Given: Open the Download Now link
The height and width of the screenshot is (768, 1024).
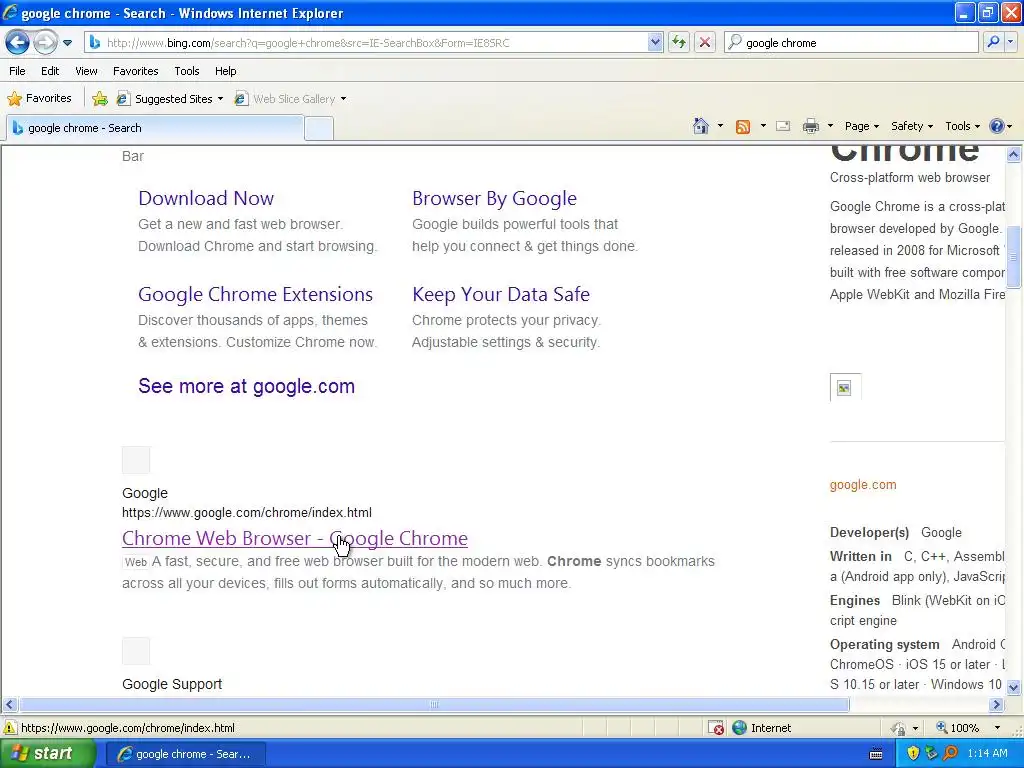Looking at the screenshot, I should (206, 199).
